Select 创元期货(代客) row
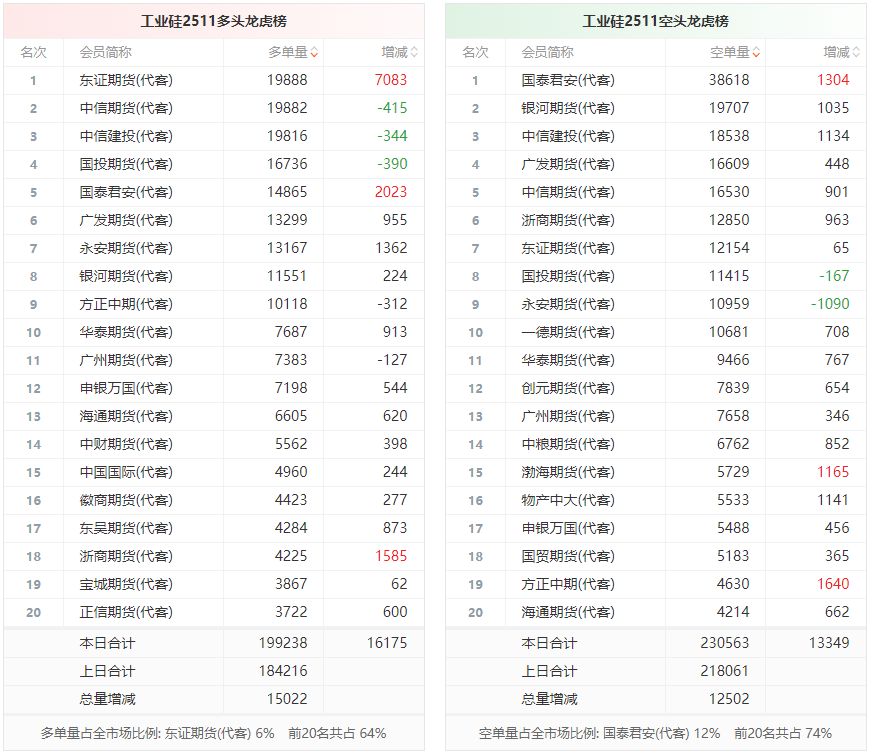 (655, 388)
